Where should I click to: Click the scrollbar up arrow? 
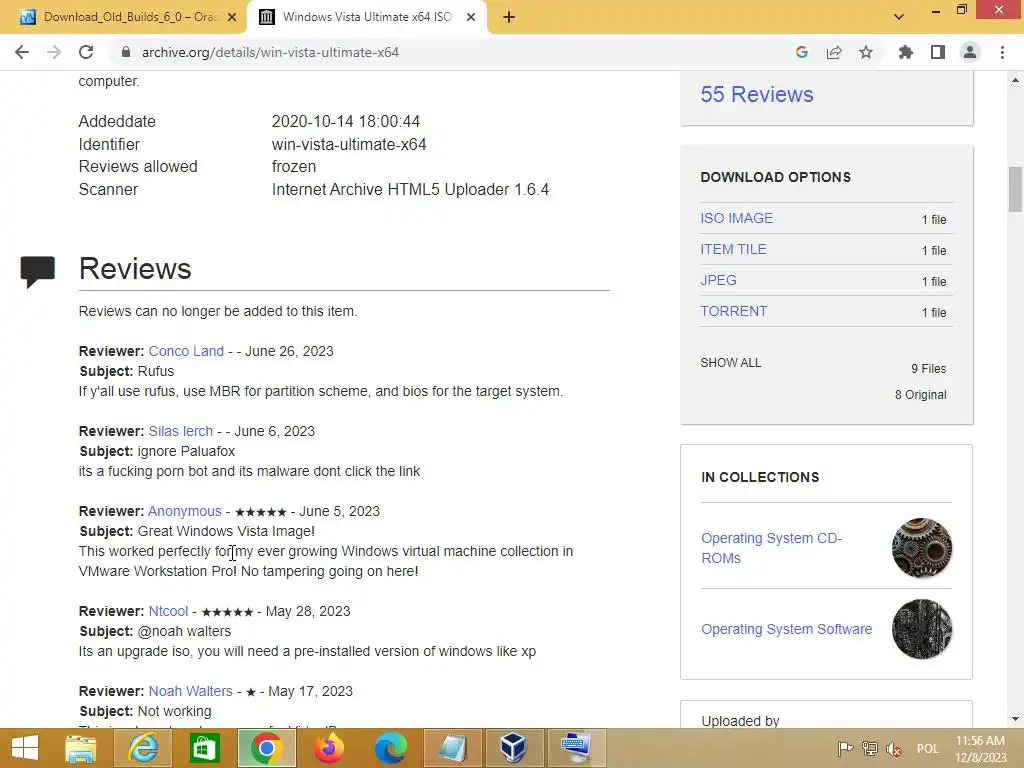1015,80
